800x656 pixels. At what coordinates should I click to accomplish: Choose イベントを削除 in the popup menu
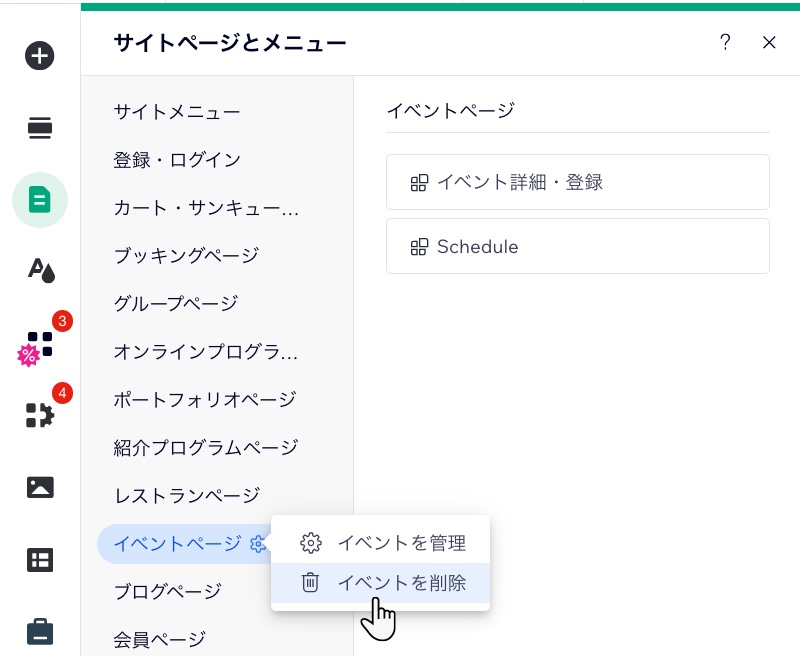coord(402,582)
